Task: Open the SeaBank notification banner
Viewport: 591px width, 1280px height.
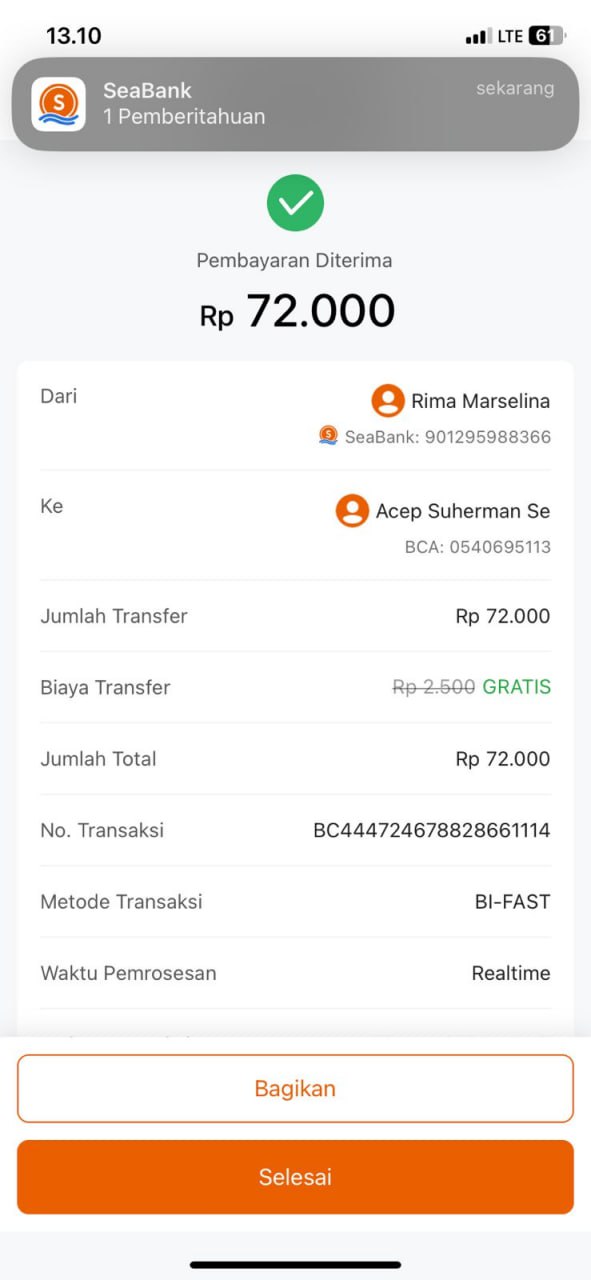Action: 295,104
